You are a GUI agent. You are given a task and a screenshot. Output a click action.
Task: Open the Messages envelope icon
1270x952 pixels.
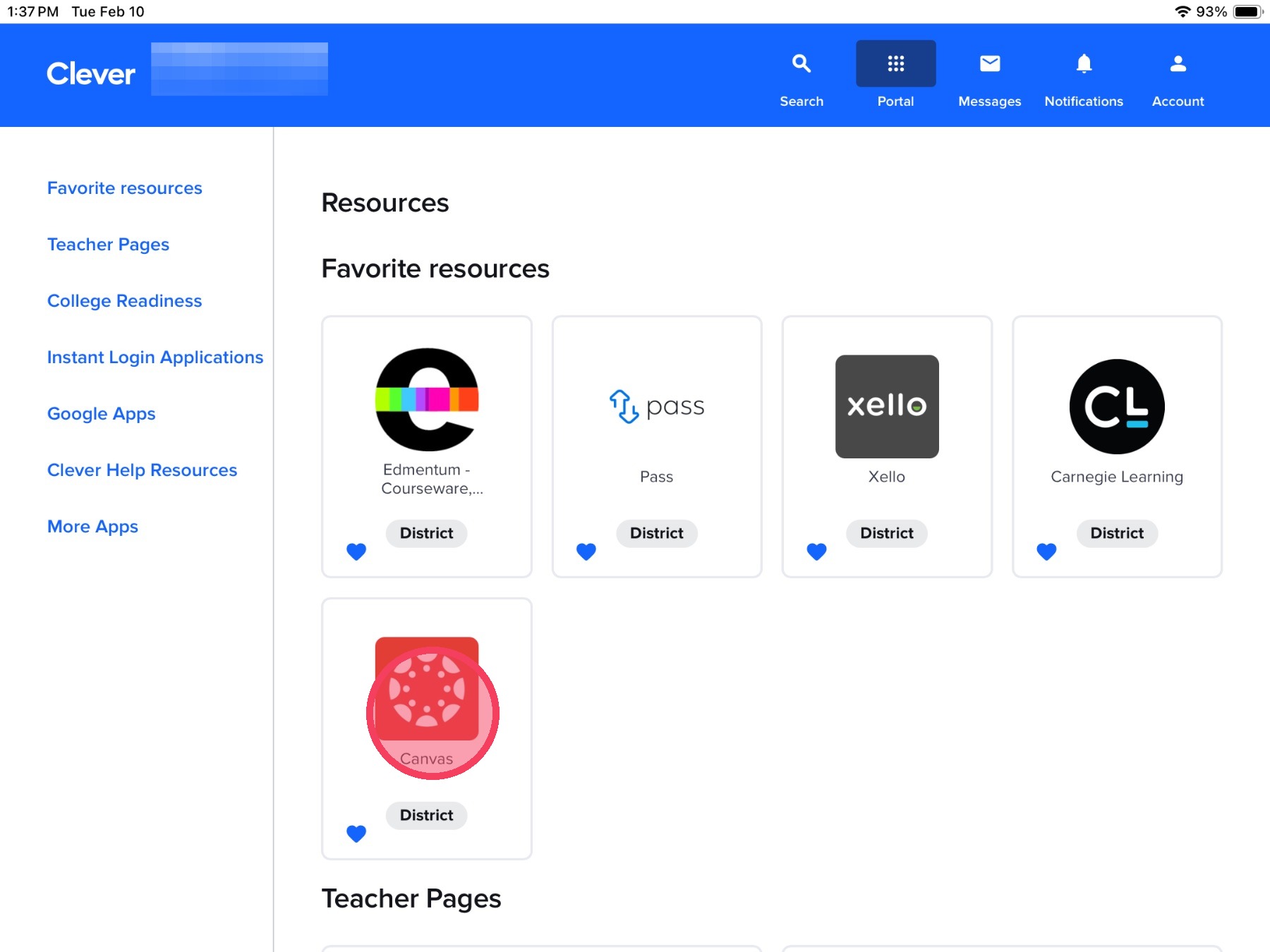tap(990, 63)
